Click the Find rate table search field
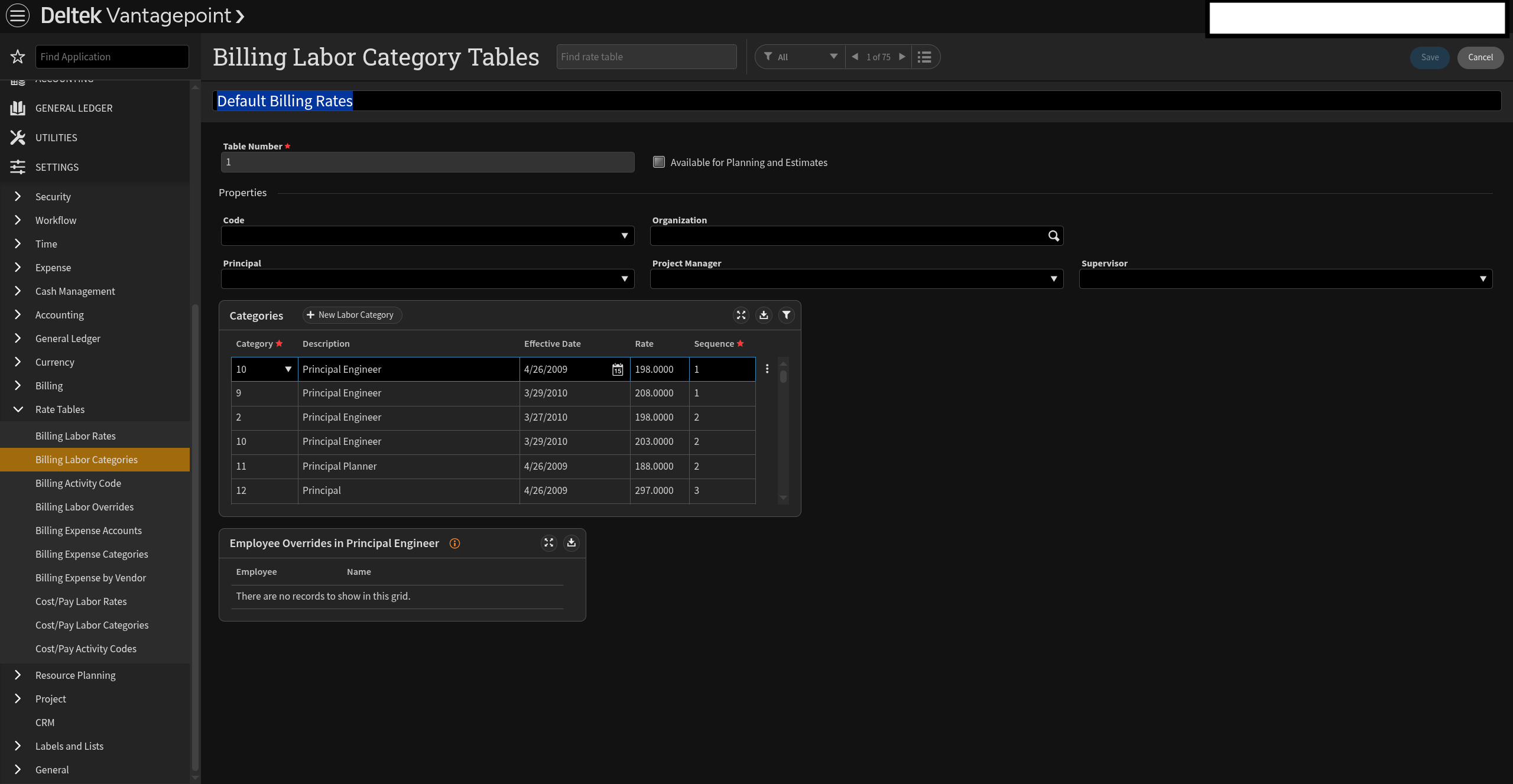This screenshot has height=784, width=1513. [646, 57]
